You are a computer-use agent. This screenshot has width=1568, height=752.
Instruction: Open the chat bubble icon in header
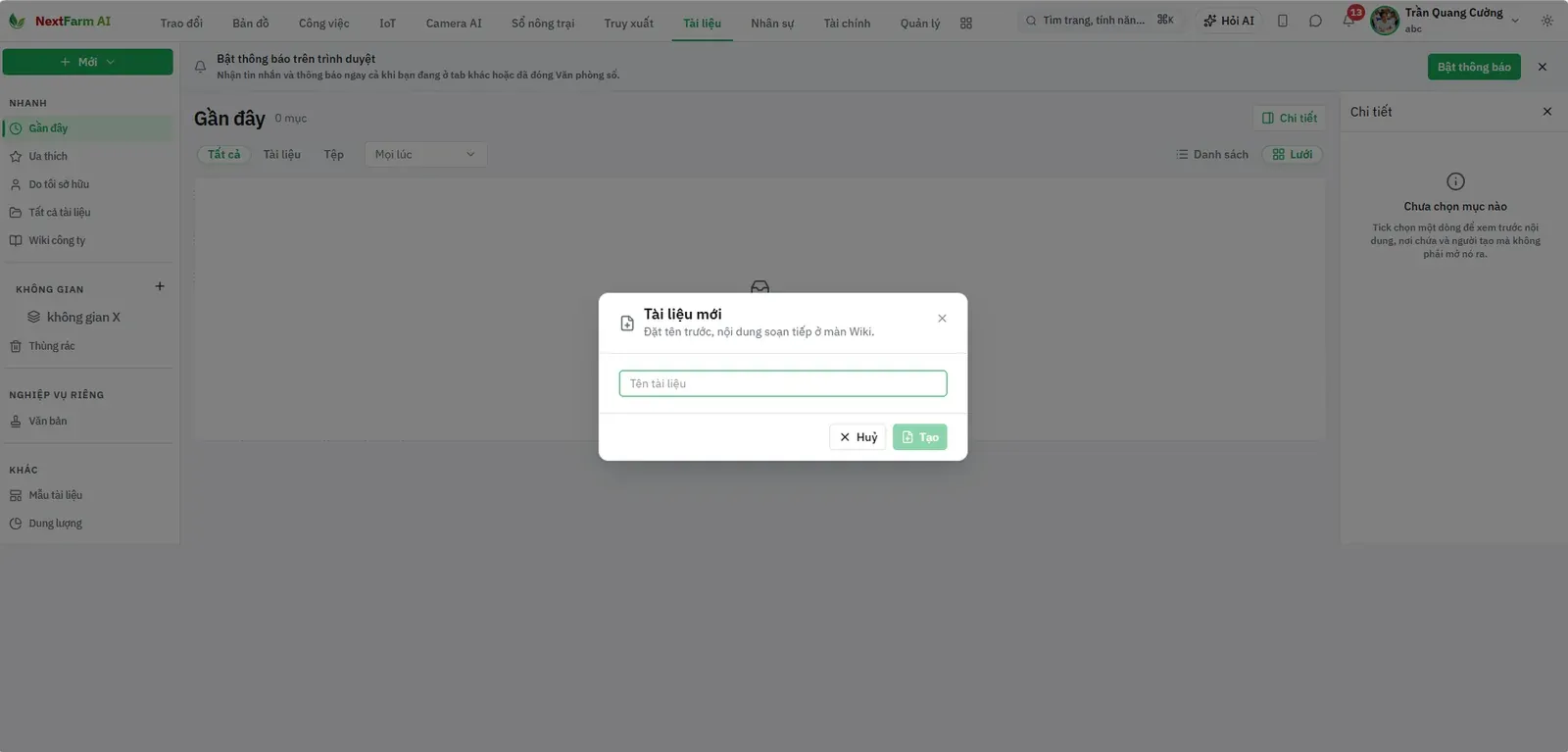(1315, 21)
